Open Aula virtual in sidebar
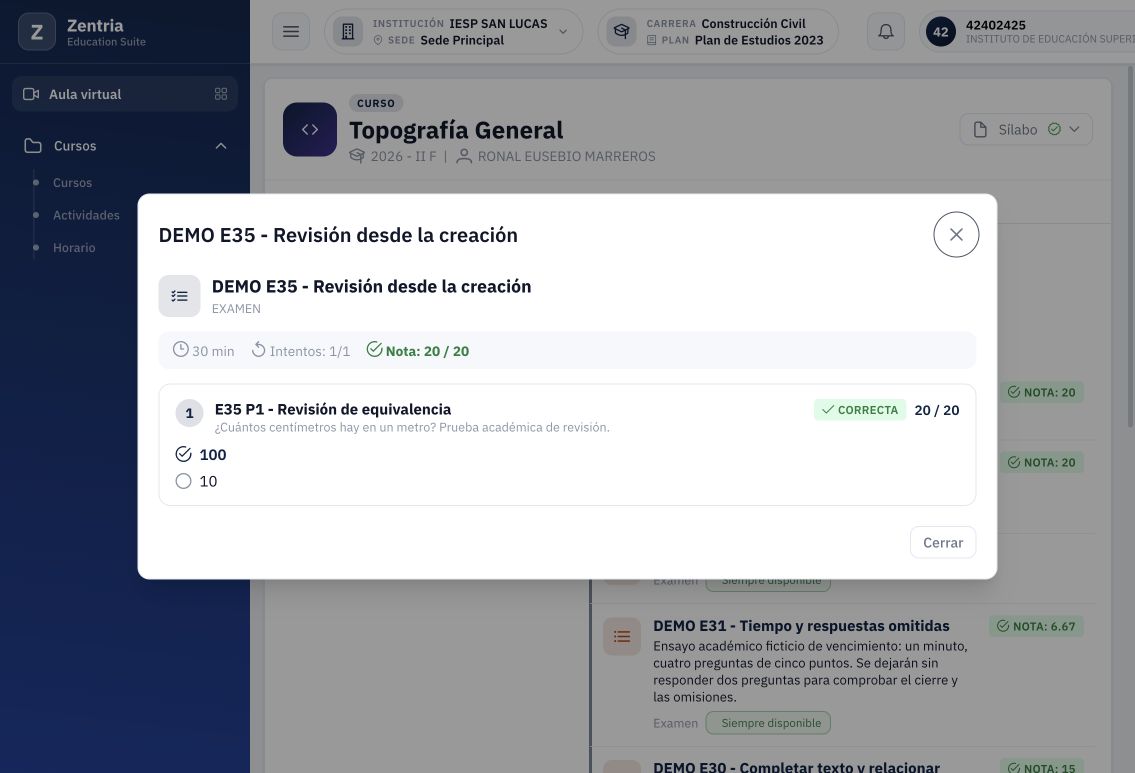This screenshot has height=773, width=1135. pos(125,94)
